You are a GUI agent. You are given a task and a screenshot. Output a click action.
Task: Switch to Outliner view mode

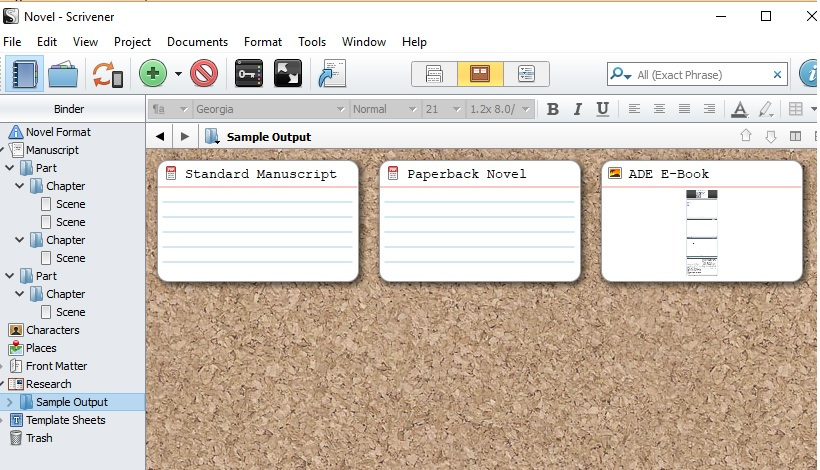525,74
